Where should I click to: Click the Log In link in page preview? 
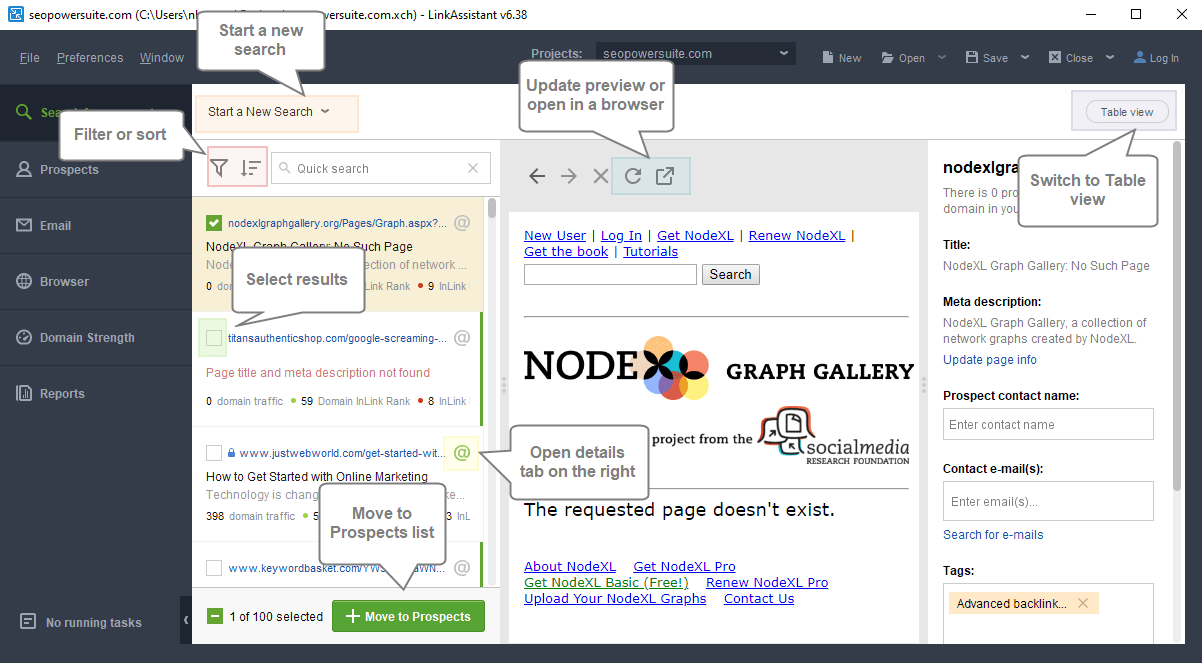[x=621, y=235]
